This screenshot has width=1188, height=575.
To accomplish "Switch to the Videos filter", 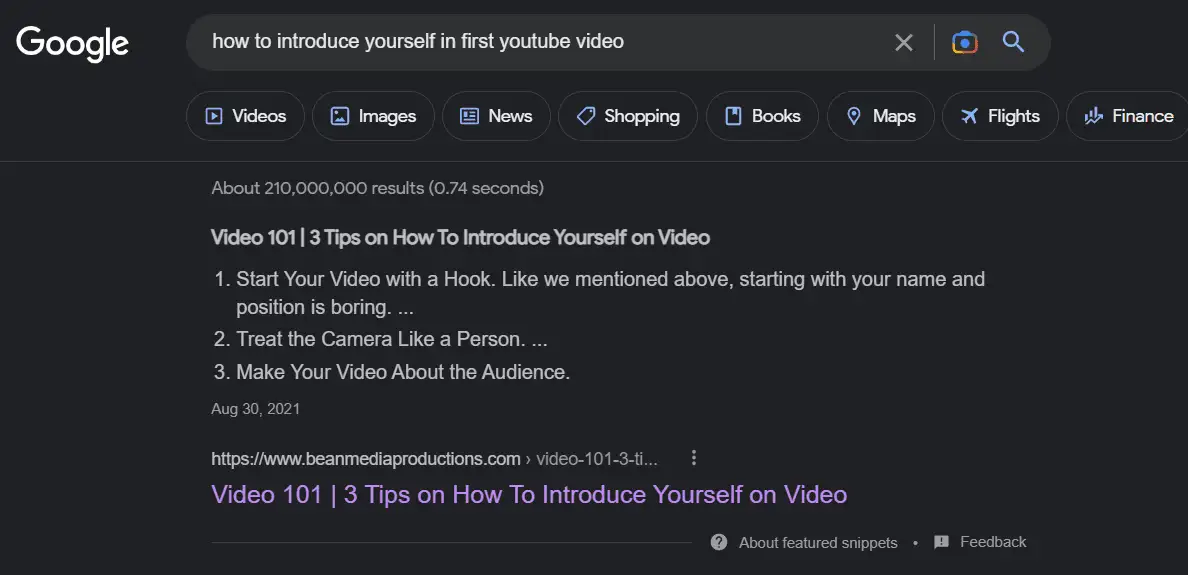I will (245, 116).
